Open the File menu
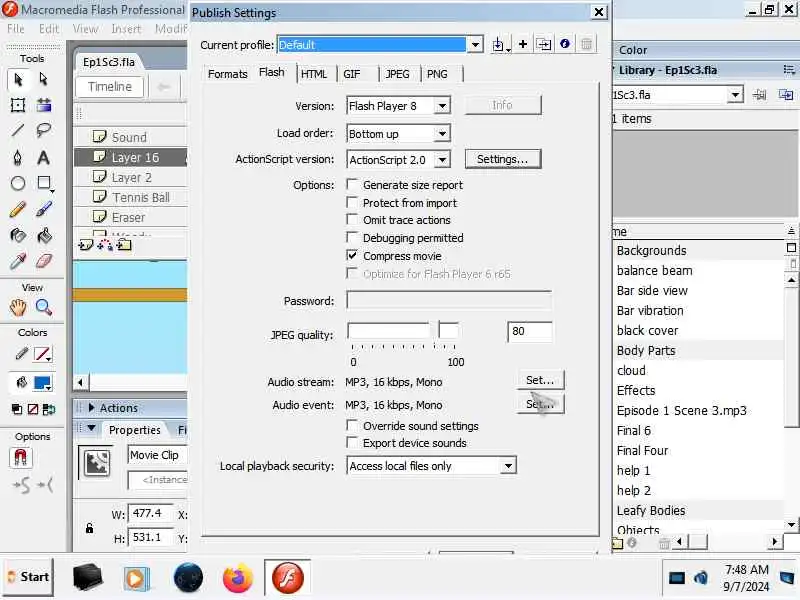Viewport: 800px width, 600px height. click(x=16, y=29)
